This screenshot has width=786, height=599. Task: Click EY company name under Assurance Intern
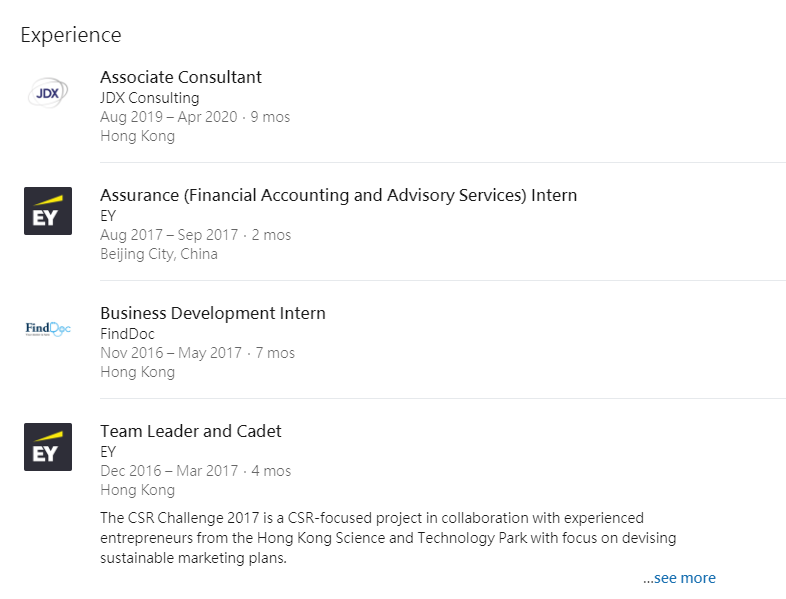[108, 216]
